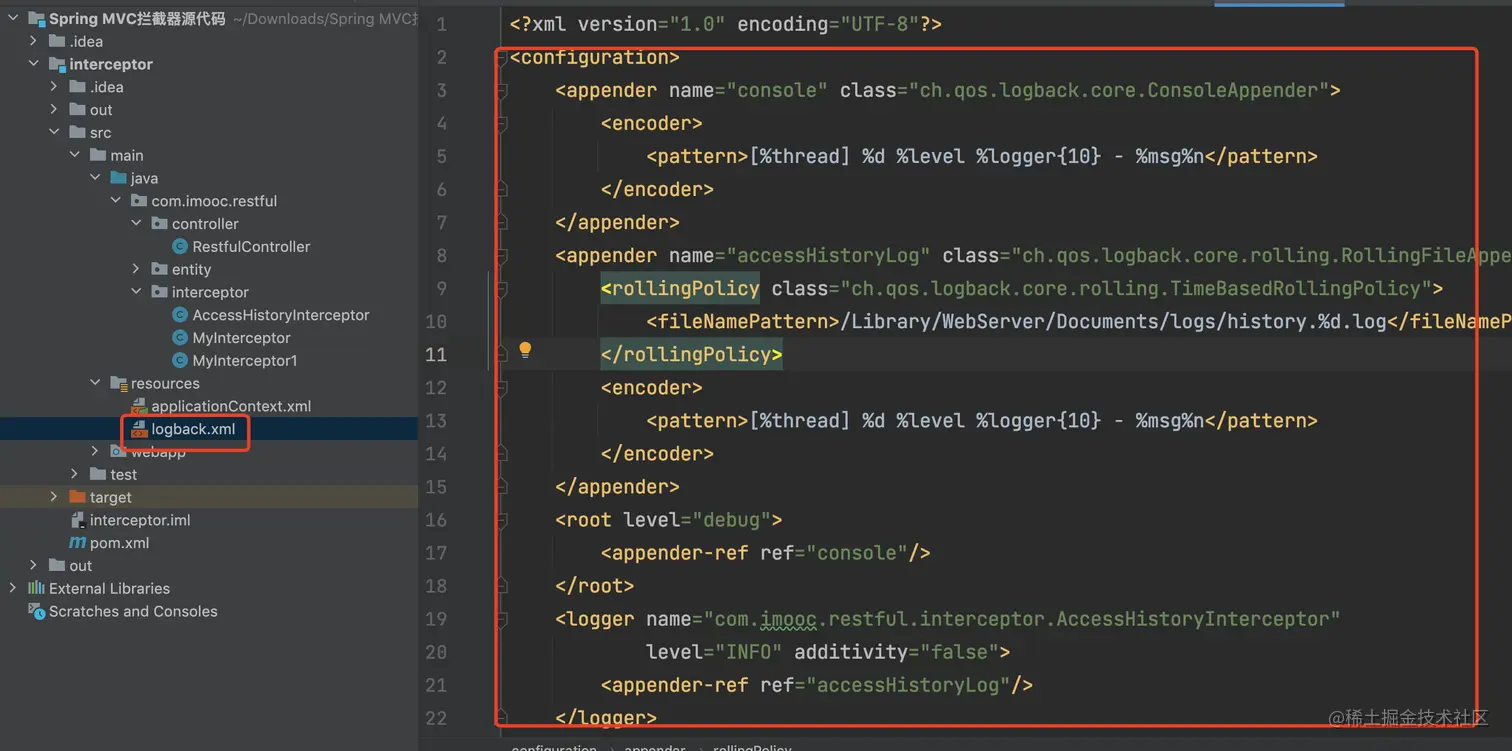Click the java source folder icon
1512x751 pixels.
click(x=118, y=178)
